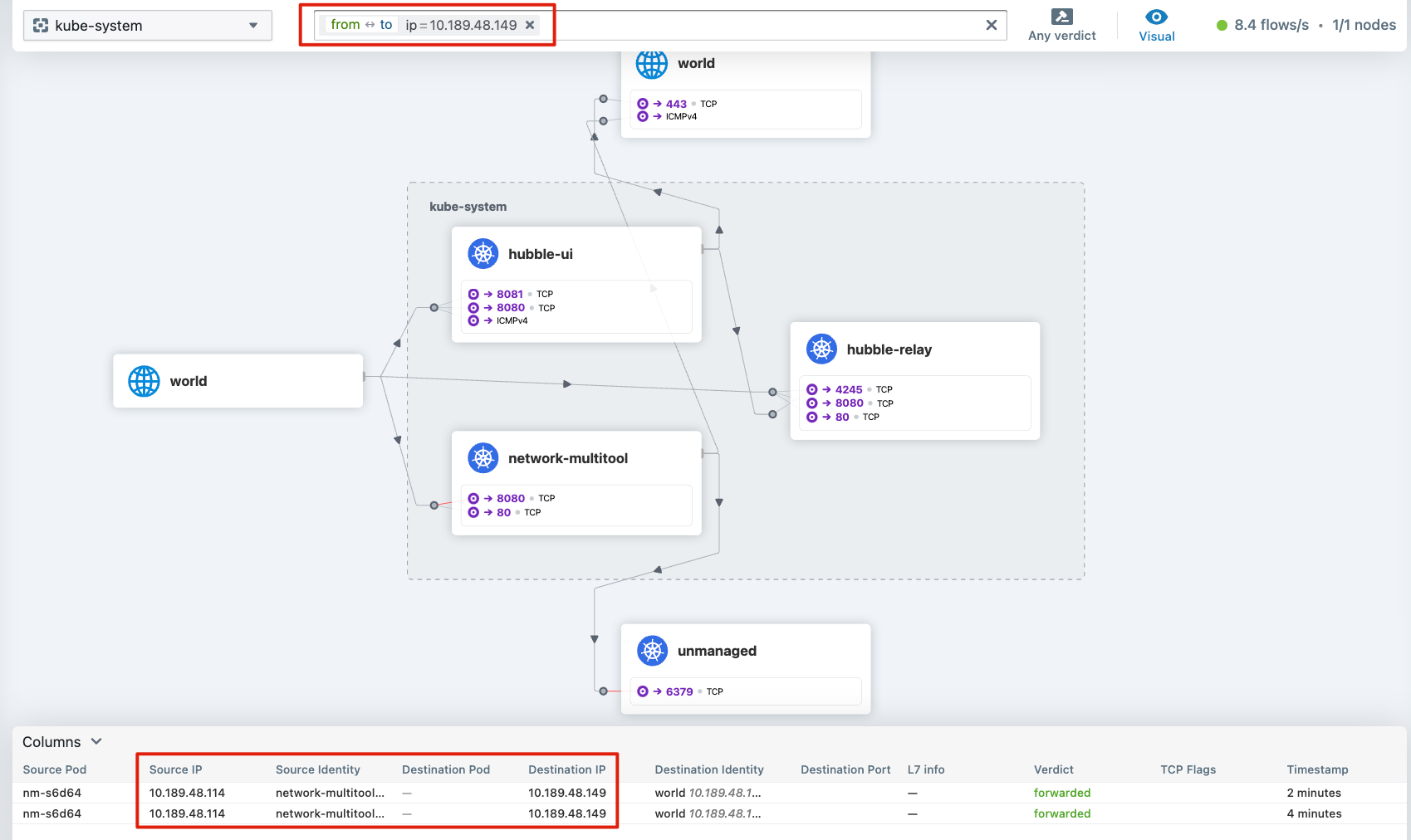Click the Source Identity column header
The image size is (1411, 840).
318,769
